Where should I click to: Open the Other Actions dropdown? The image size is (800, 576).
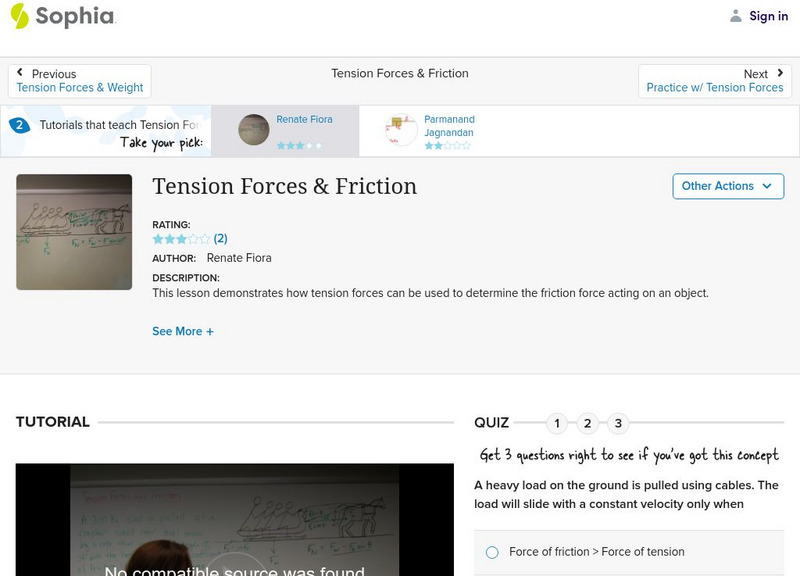728,186
